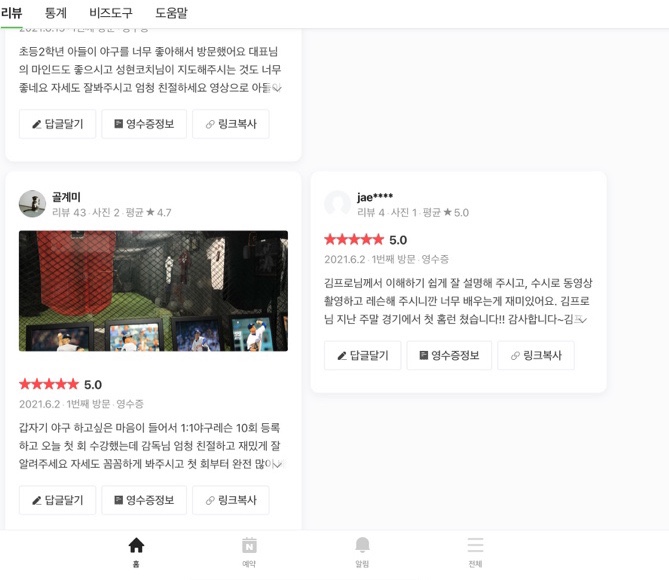Click 답글달기 on the 골계미 review
The image size is (669, 580).
(58, 500)
